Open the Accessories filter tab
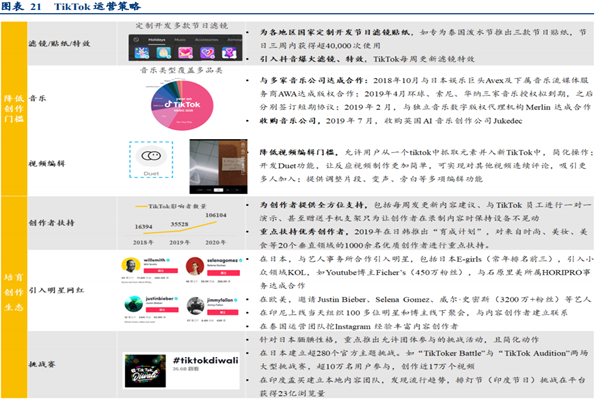 pos(206,40)
